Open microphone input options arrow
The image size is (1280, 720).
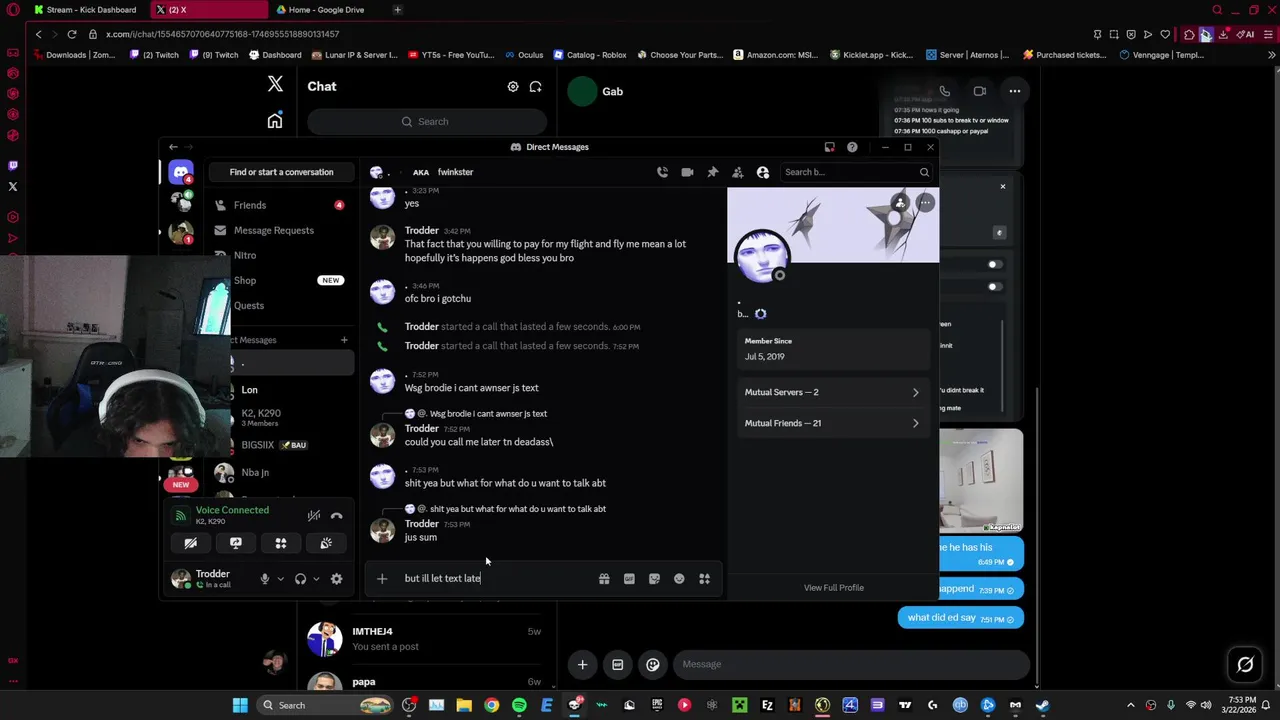280,579
